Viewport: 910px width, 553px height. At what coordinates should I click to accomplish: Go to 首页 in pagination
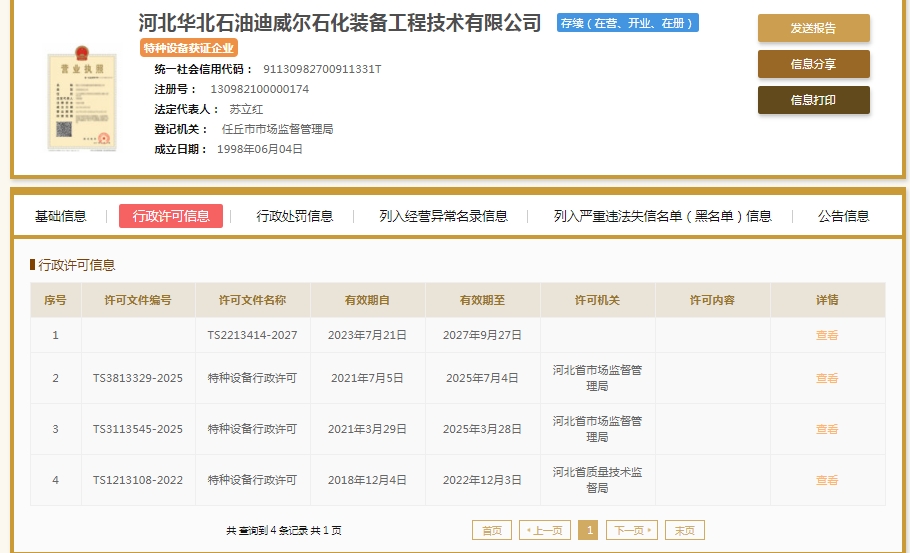click(492, 530)
